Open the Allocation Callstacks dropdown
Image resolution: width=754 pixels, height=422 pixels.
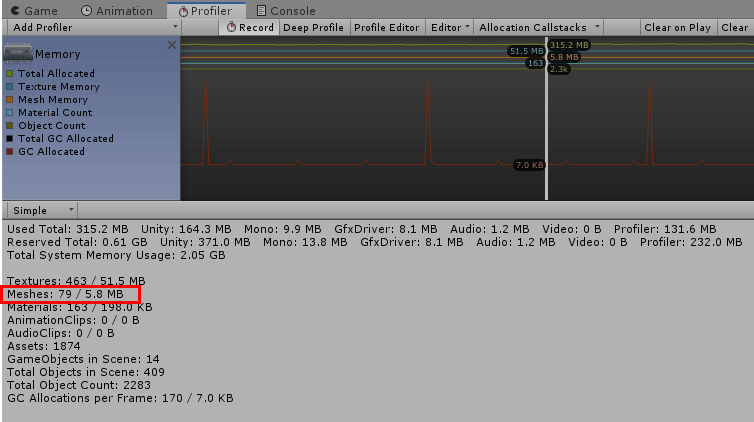pyautogui.click(x=539, y=27)
